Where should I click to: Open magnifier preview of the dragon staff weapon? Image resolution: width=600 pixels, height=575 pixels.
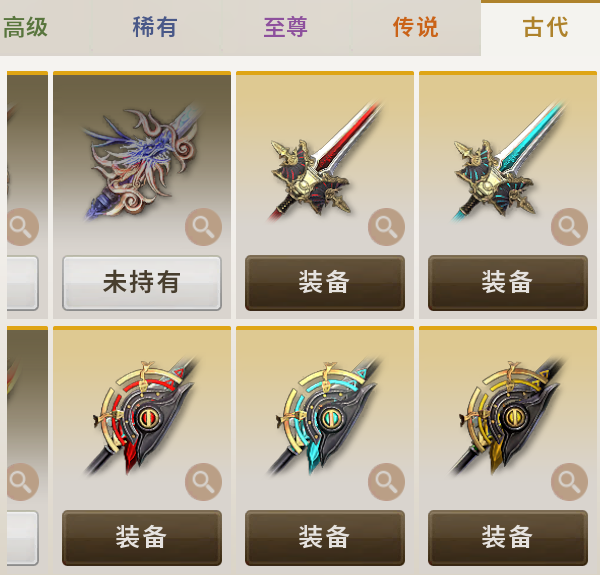click(x=203, y=227)
